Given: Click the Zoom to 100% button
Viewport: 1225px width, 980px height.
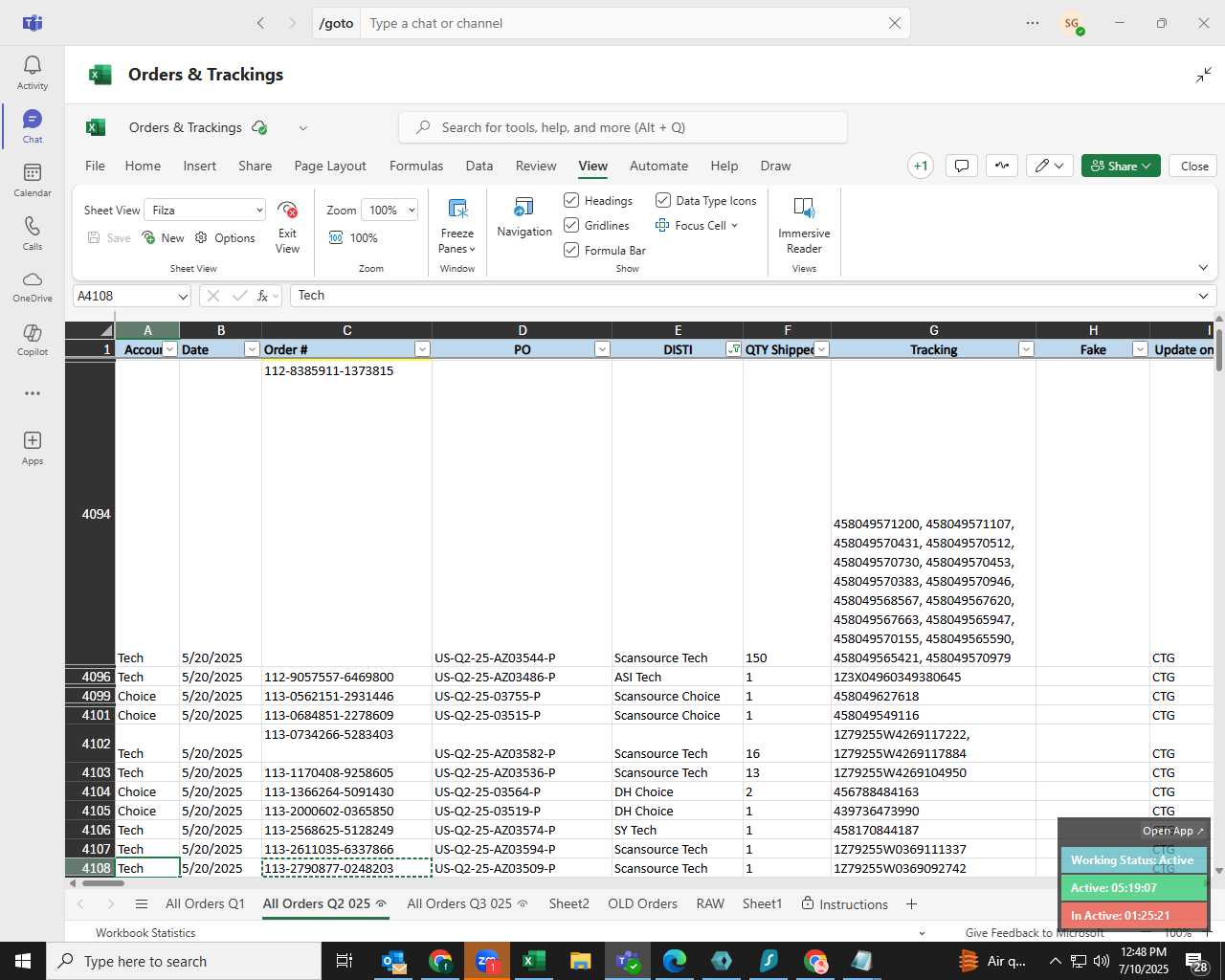Looking at the screenshot, I should 353,237.
